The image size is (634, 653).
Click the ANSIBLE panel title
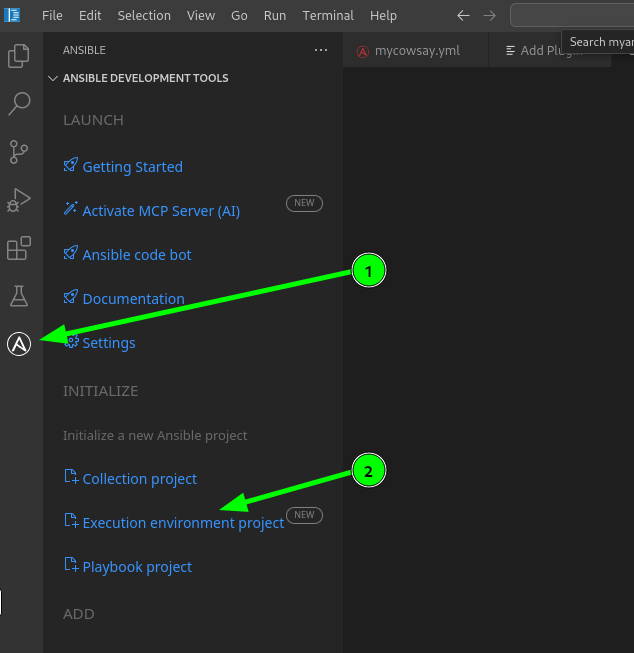point(84,50)
